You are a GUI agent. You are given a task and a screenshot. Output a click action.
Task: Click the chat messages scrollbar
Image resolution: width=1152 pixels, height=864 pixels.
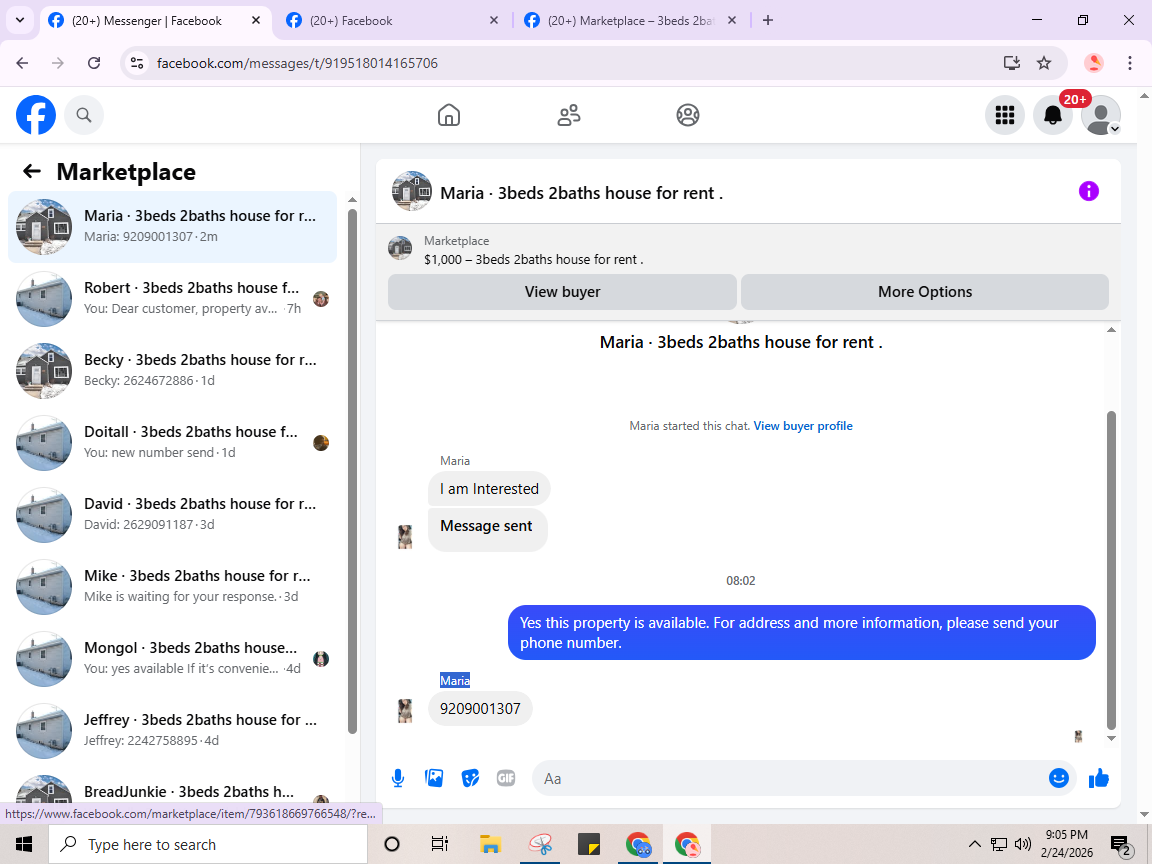coord(1111,569)
